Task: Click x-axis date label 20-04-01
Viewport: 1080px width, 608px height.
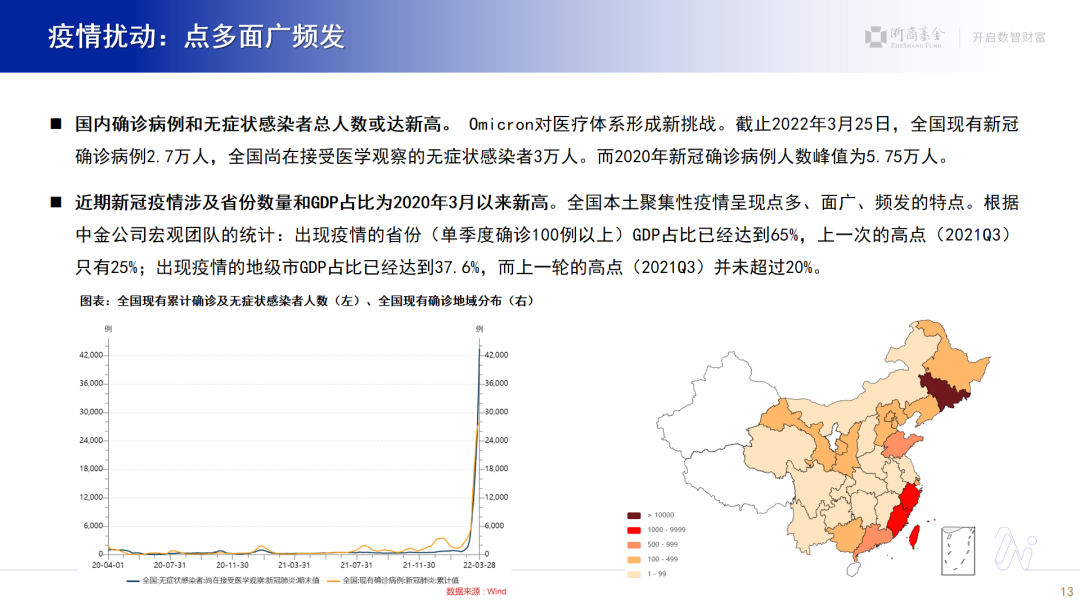Action: [107, 565]
